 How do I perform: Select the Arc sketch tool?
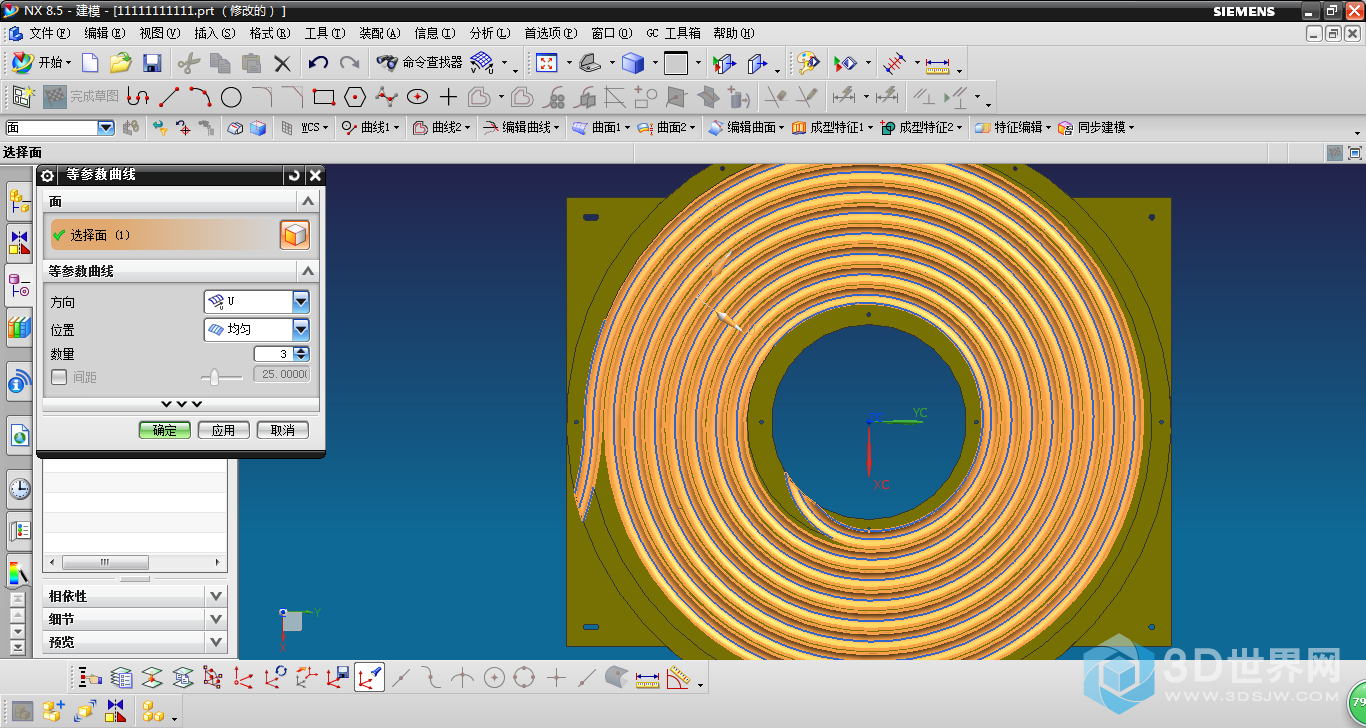[x=200, y=97]
